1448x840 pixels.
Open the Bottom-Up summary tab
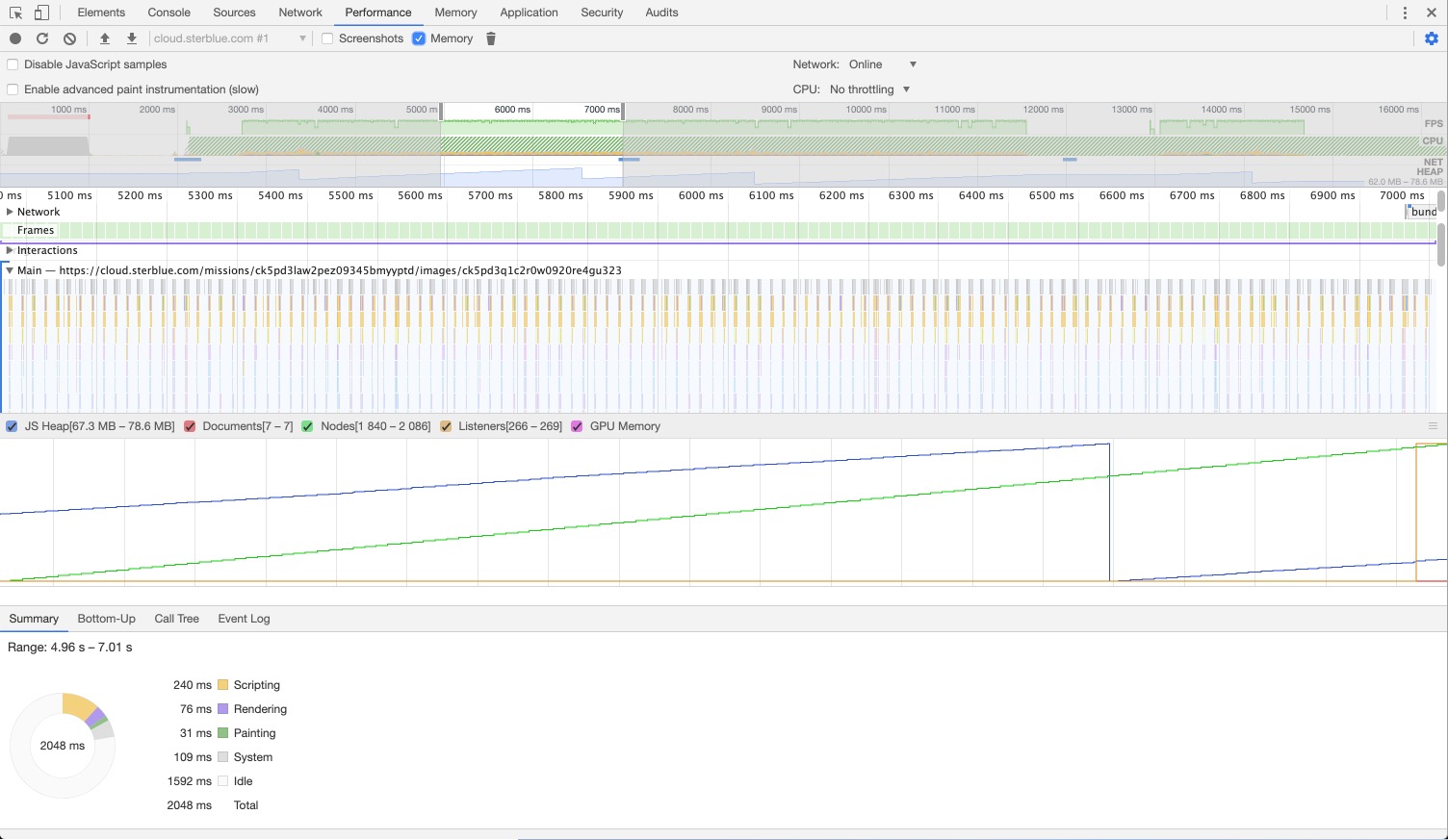(106, 619)
